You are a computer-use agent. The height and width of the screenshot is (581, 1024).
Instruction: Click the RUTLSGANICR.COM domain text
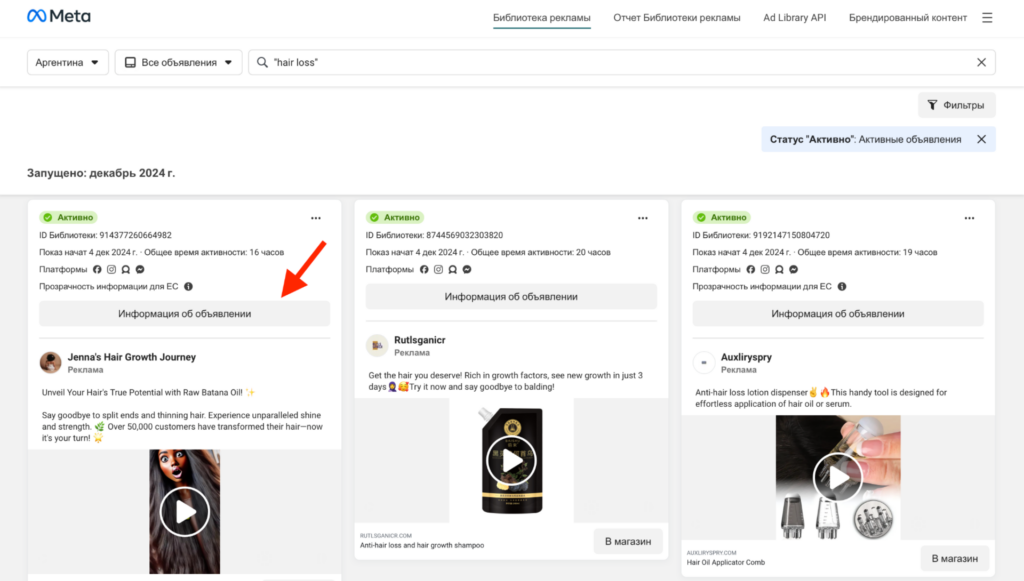click(x=385, y=535)
